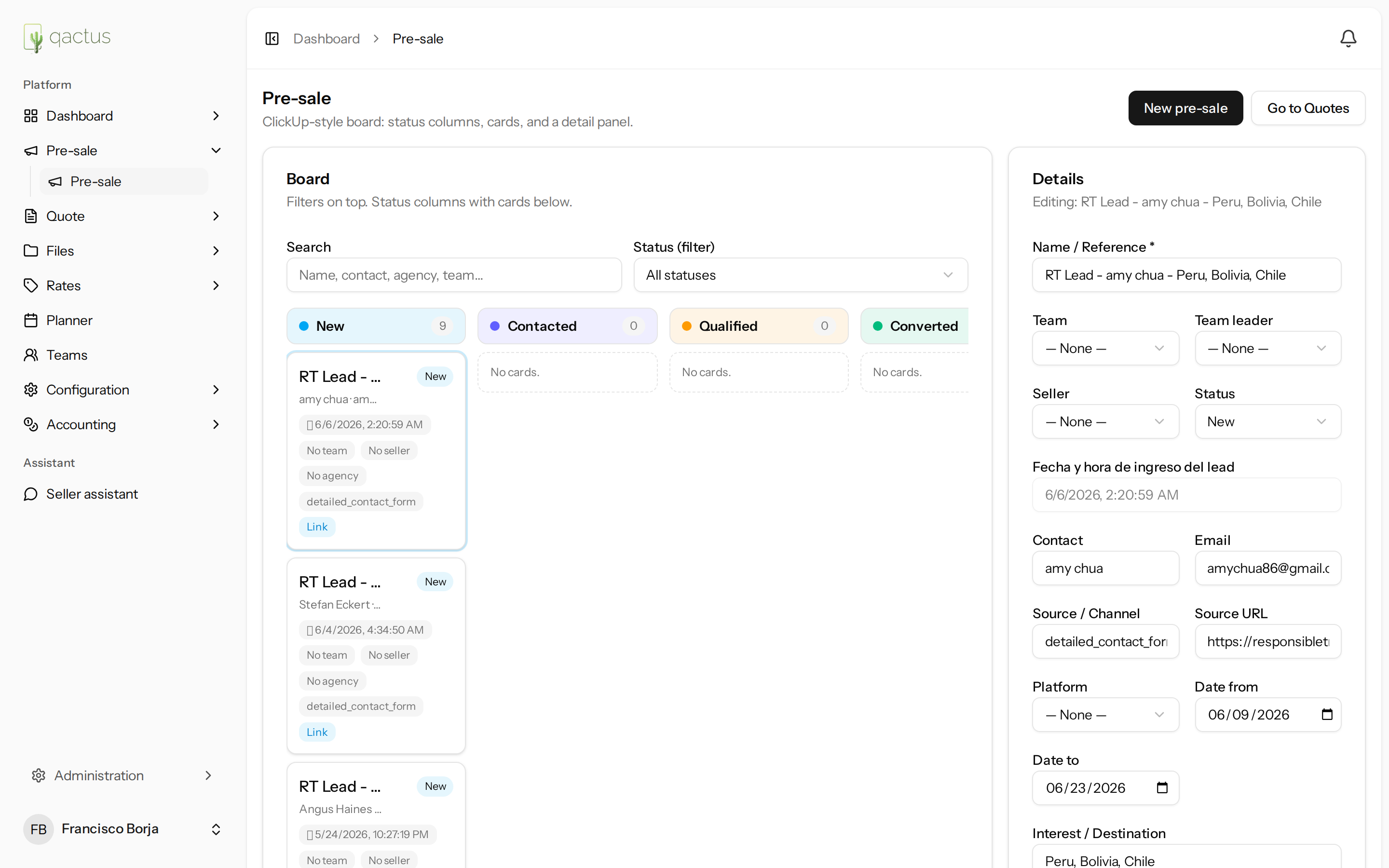The height and width of the screenshot is (868, 1389).
Task: Open the Status dropdown showing New
Action: (1267, 421)
